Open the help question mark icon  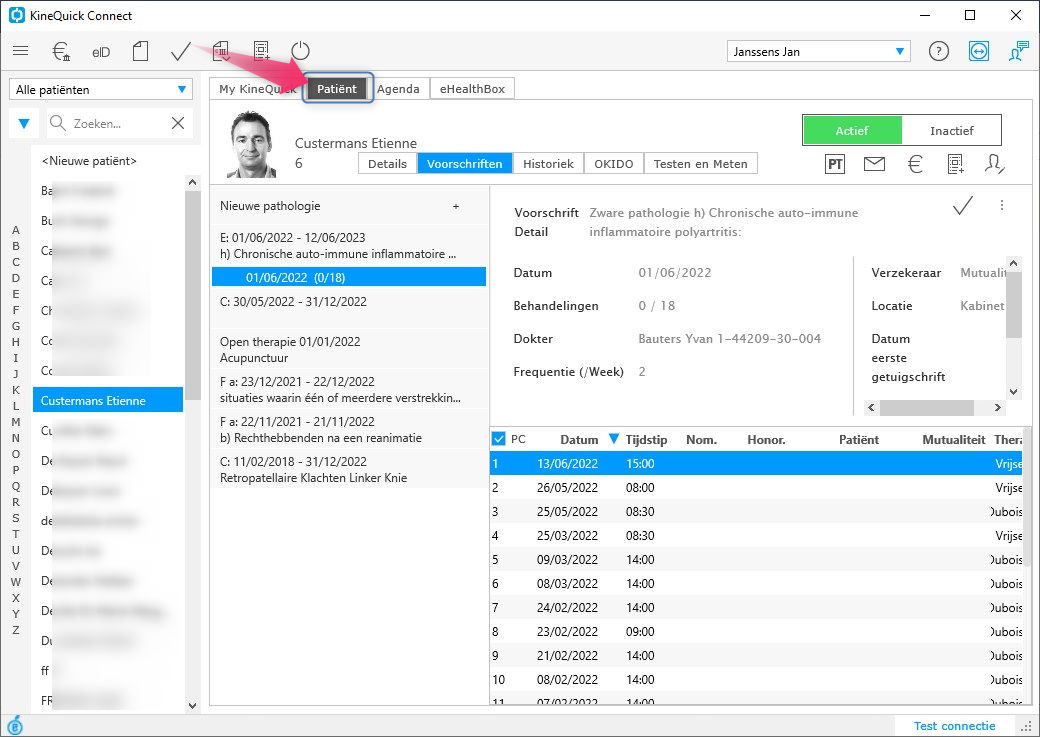click(x=939, y=51)
